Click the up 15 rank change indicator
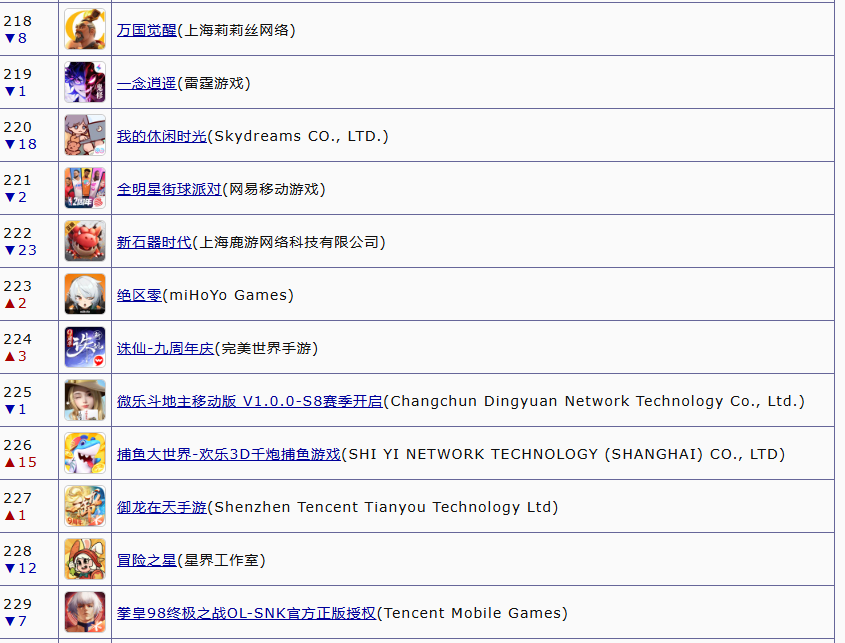This screenshot has width=845, height=643. (21, 462)
